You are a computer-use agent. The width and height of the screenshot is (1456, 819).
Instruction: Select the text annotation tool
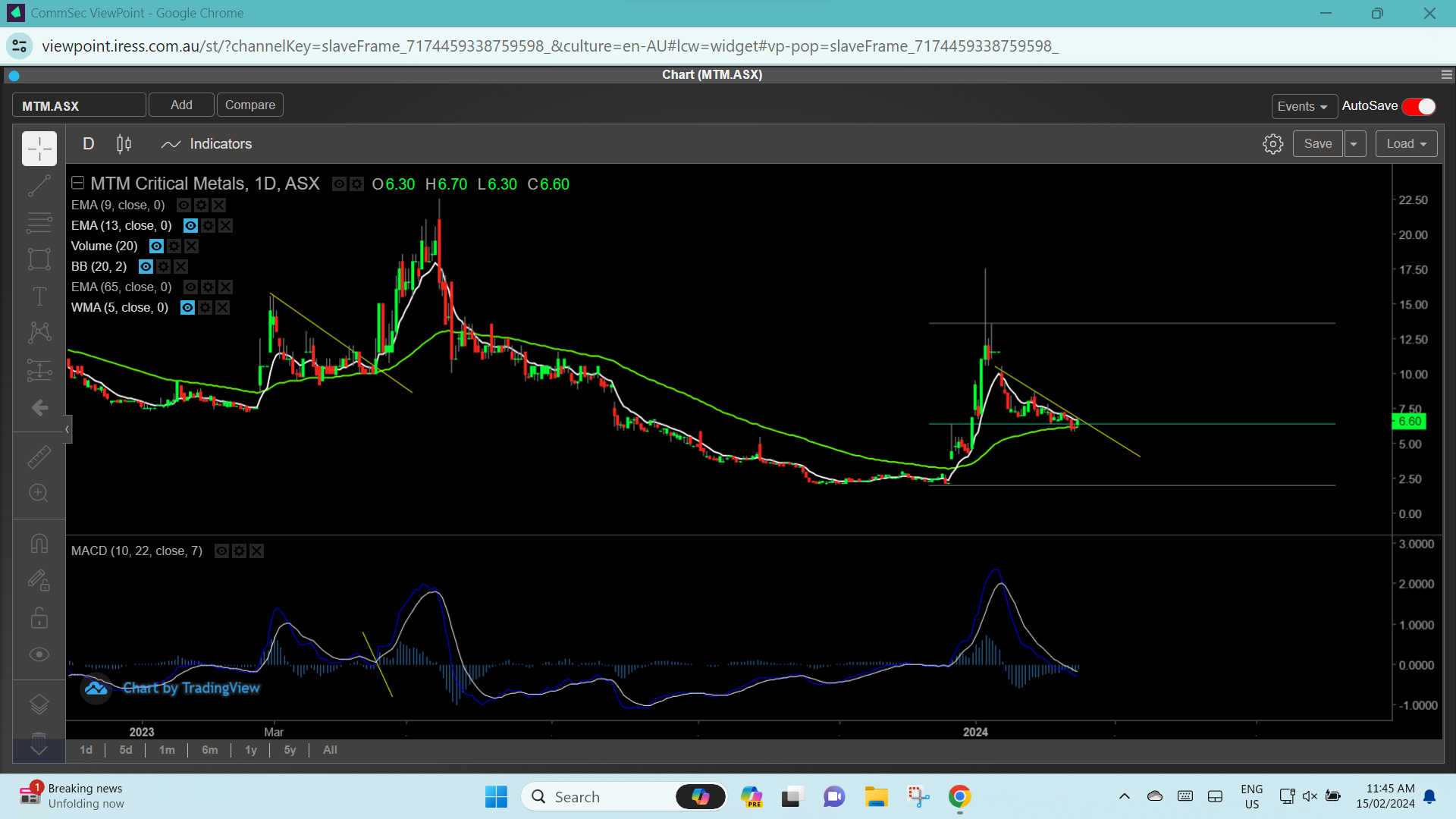coord(39,297)
